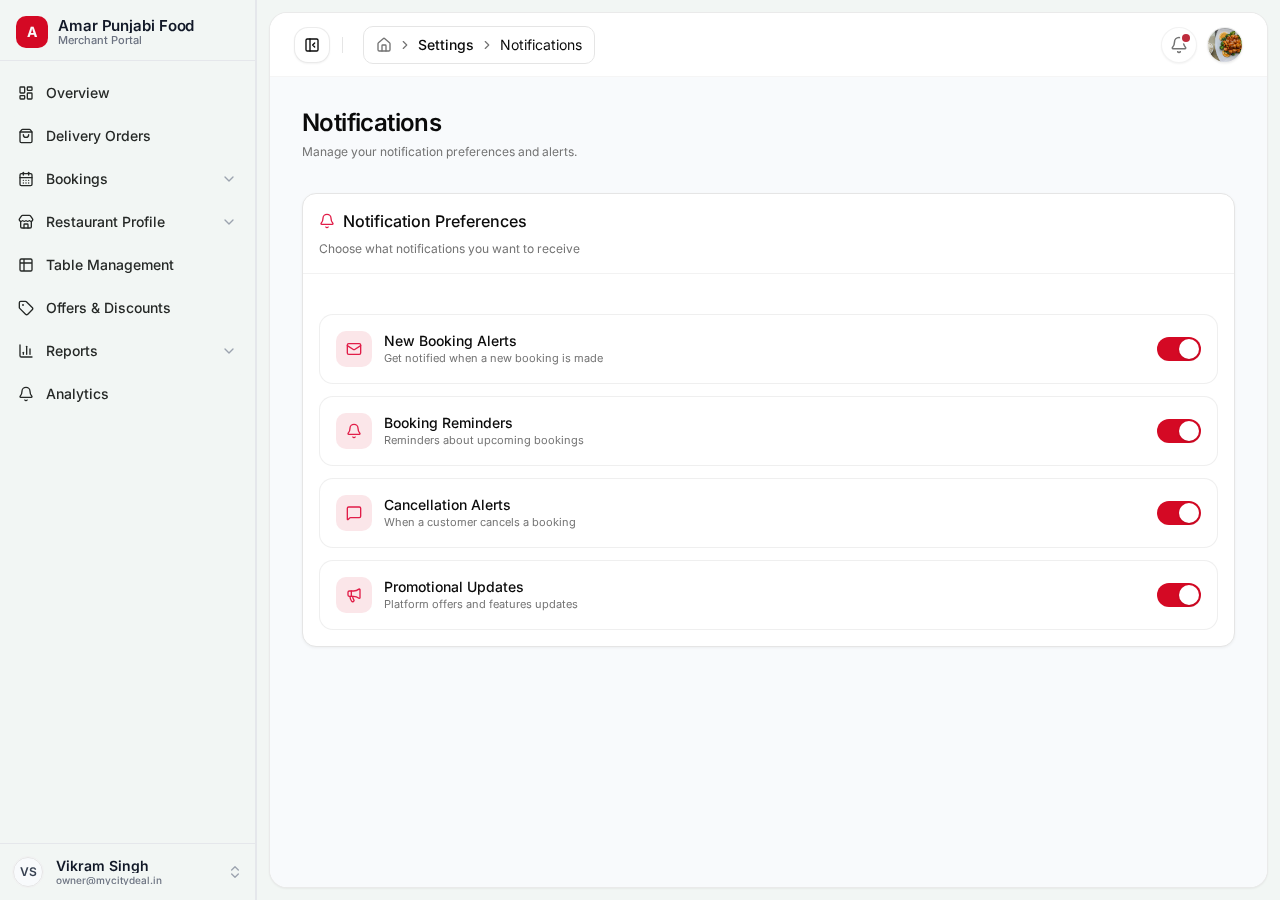Click 'When a customer cancels a booking' text
1280x900 pixels.
click(480, 522)
